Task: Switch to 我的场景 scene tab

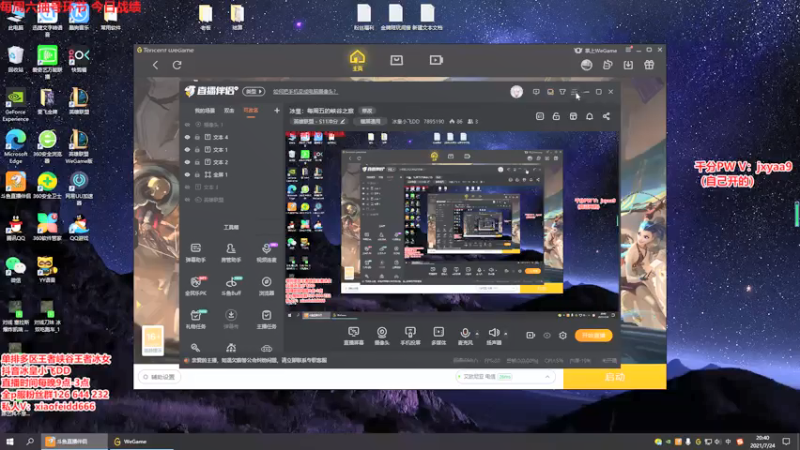Action: tap(205, 110)
